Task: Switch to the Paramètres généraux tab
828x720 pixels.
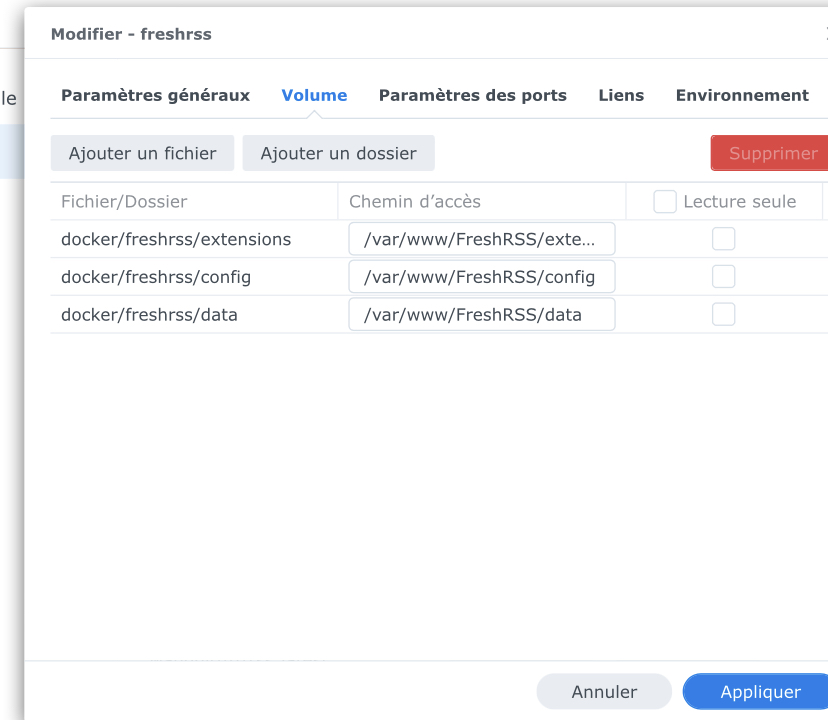Action: (x=155, y=96)
